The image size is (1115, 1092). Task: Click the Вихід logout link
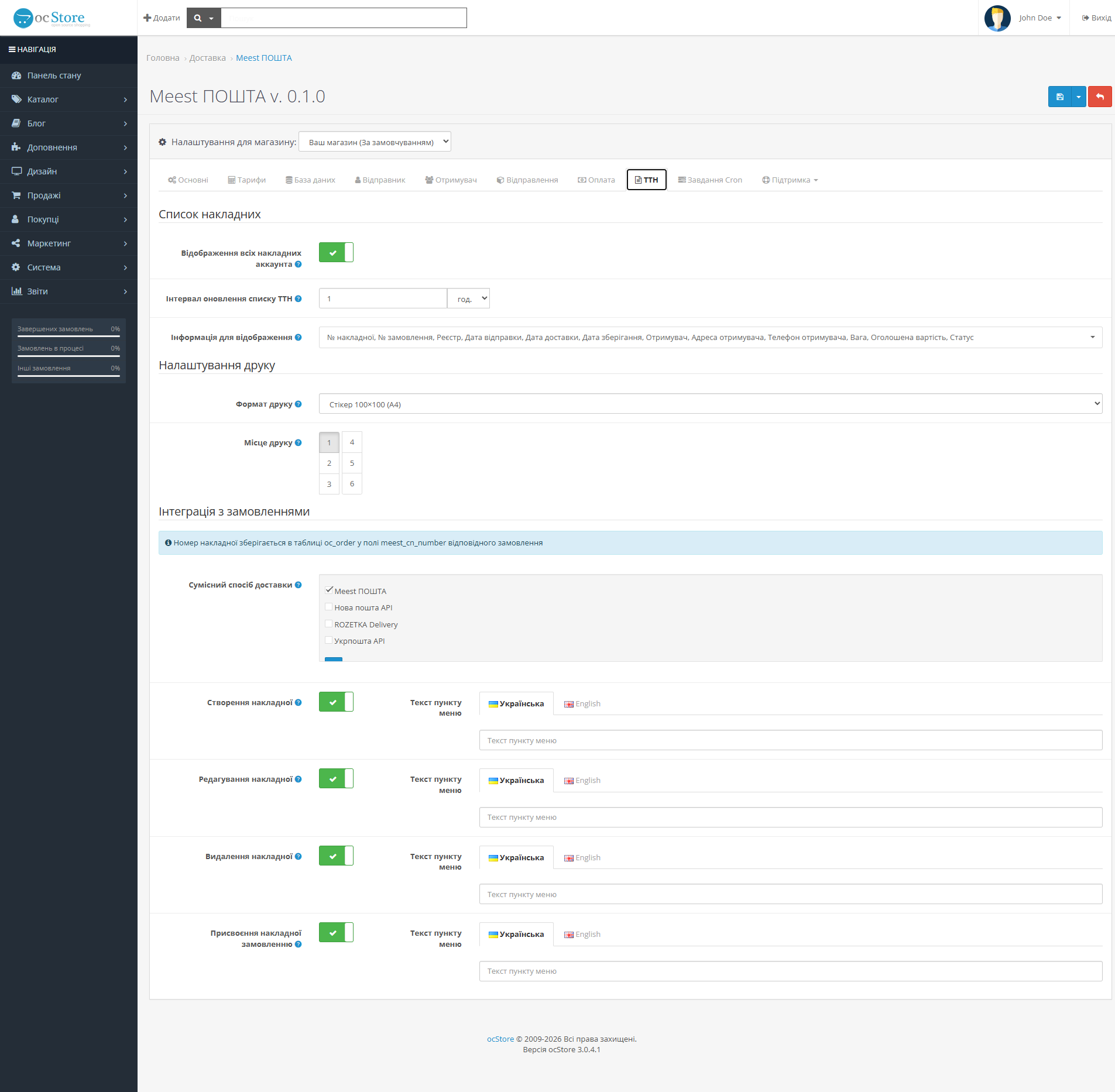(x=1096, y=18)
